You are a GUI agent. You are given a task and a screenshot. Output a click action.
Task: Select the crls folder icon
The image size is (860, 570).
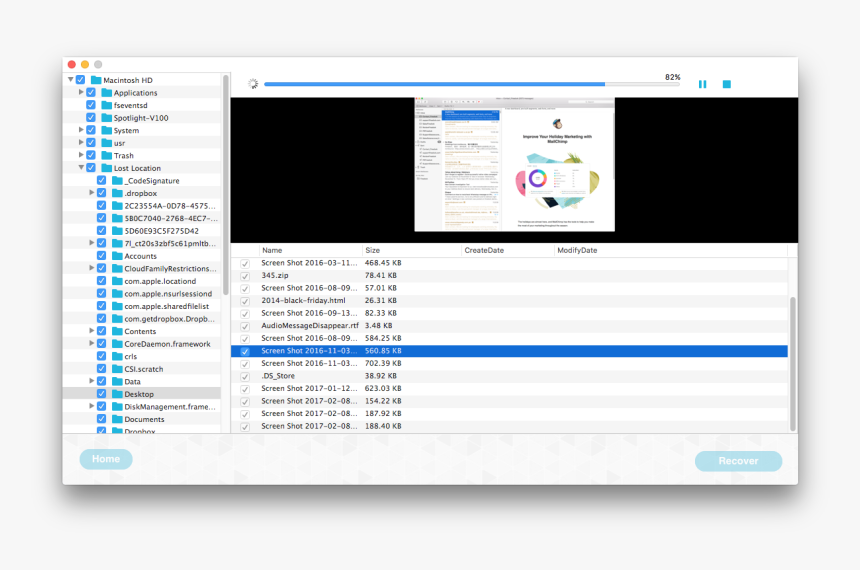coord(117,357)
